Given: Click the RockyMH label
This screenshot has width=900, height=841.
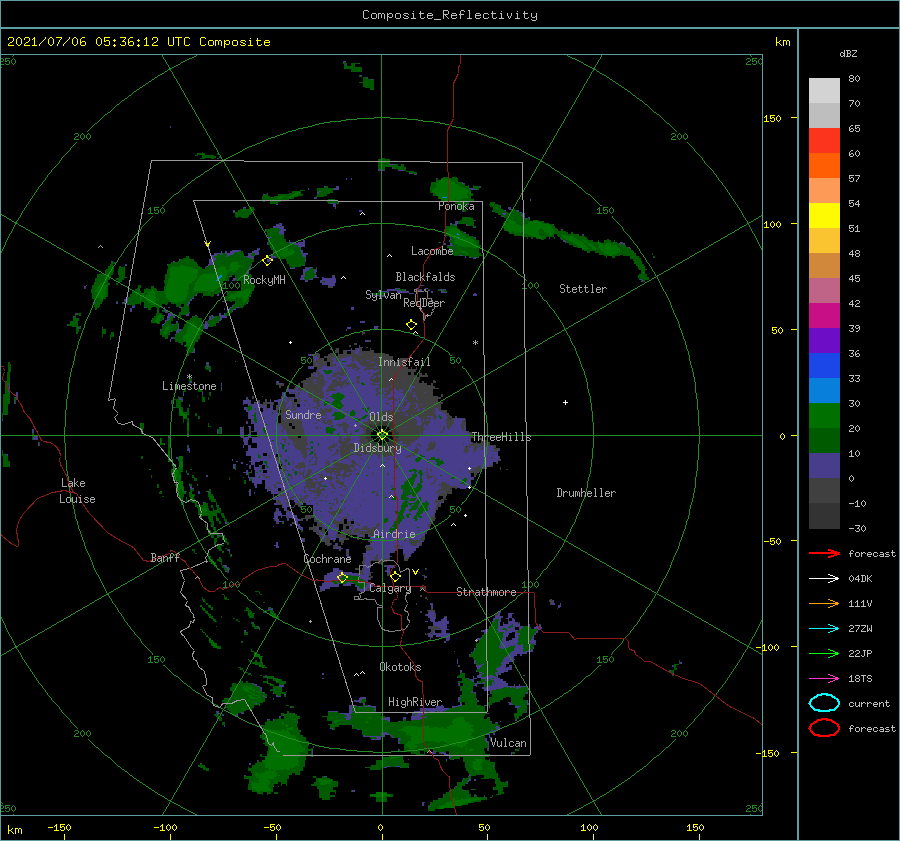Looking at the screenshot, I should click(x=264, y=280).
